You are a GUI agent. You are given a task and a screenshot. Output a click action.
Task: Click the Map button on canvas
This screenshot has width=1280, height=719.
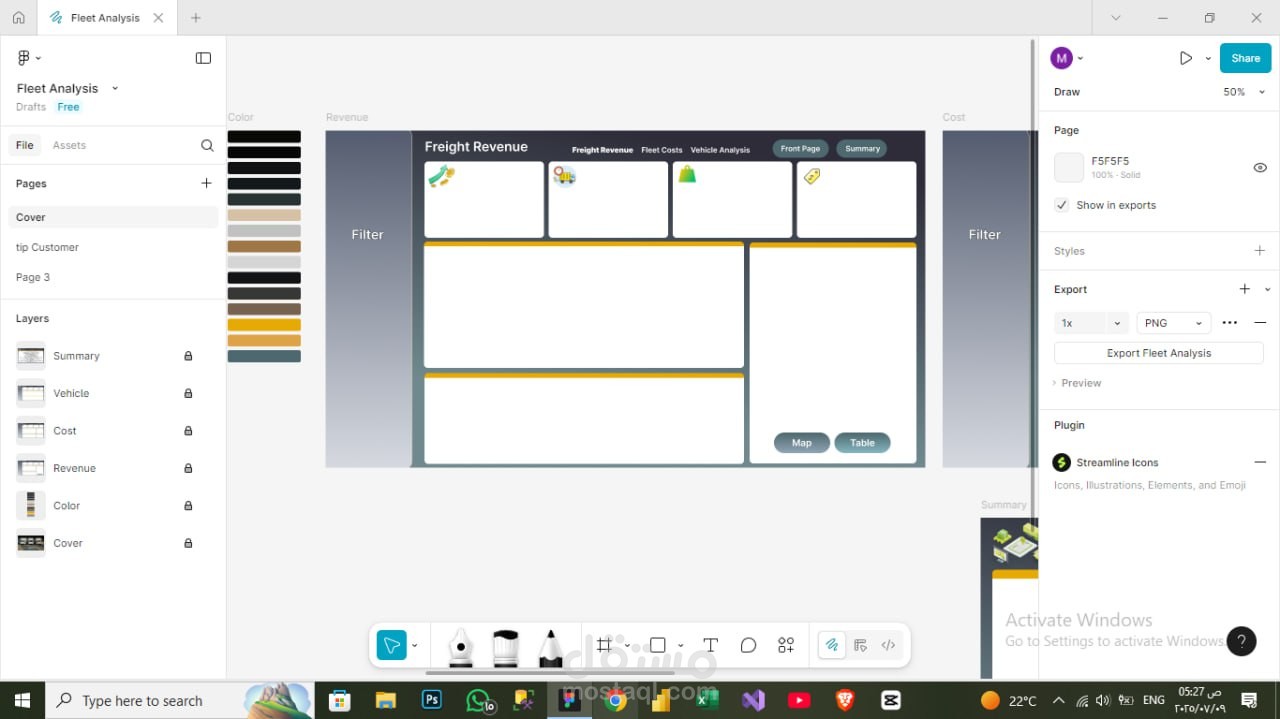[x=802, y=443]
